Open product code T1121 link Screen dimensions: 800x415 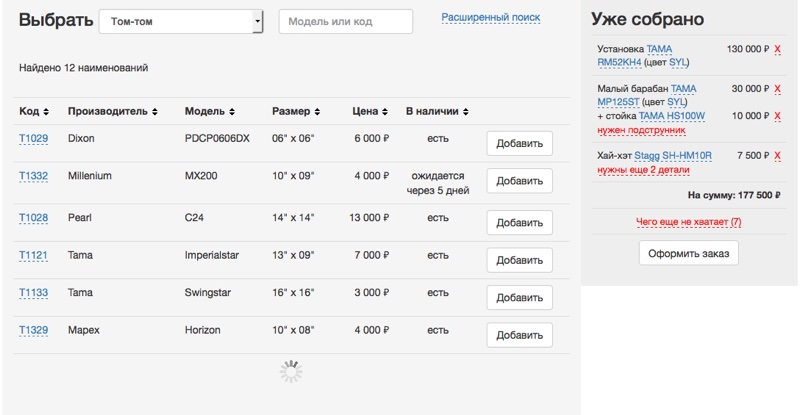click(x=33, y=256)
